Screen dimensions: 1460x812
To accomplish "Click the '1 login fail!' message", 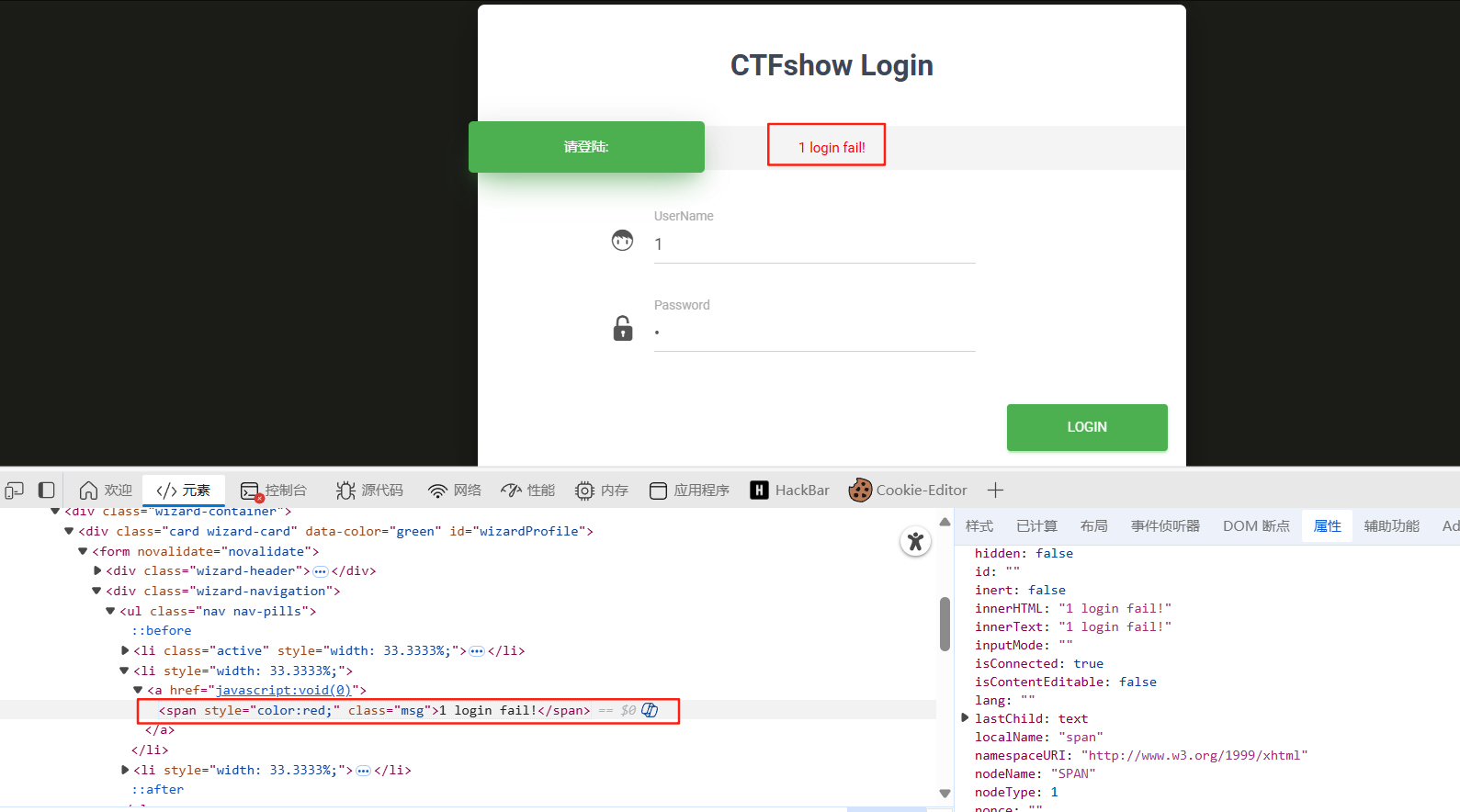I will (x=832, y=148).
